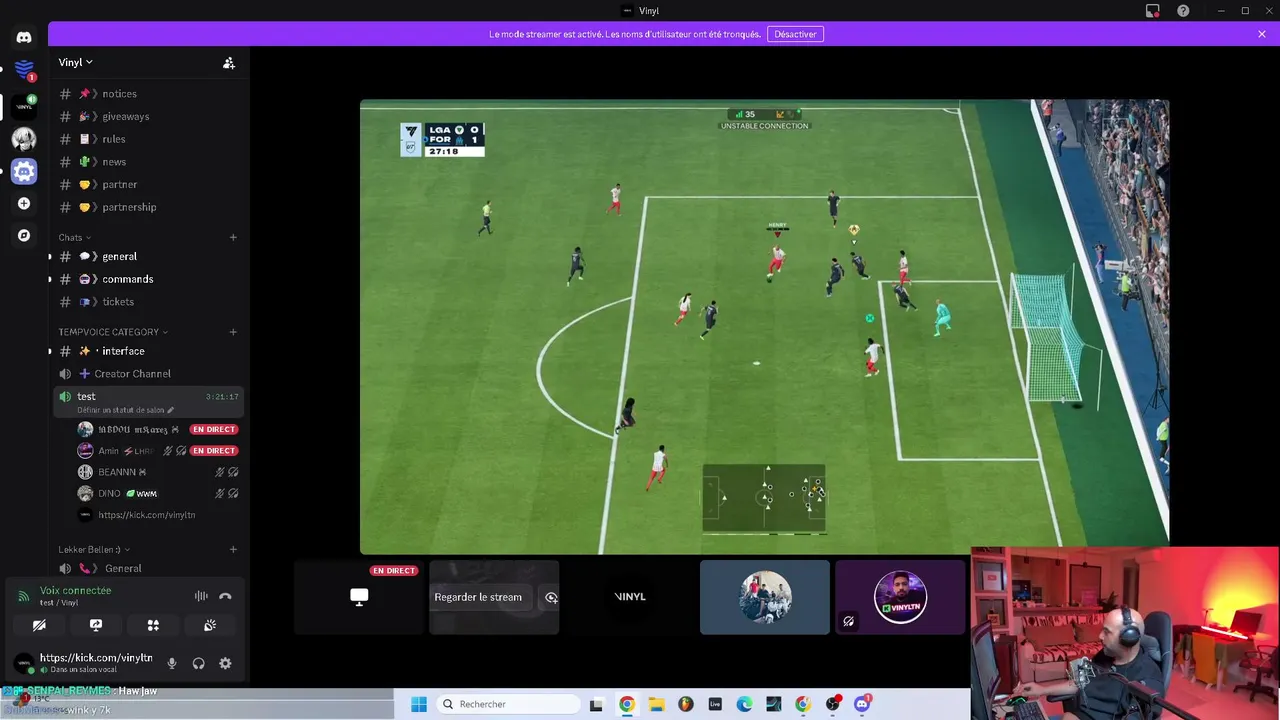This screenshot has width=1280, height=720.
Task: Open the partner channel
Action: pyautogui.click(x=148, y=184)
